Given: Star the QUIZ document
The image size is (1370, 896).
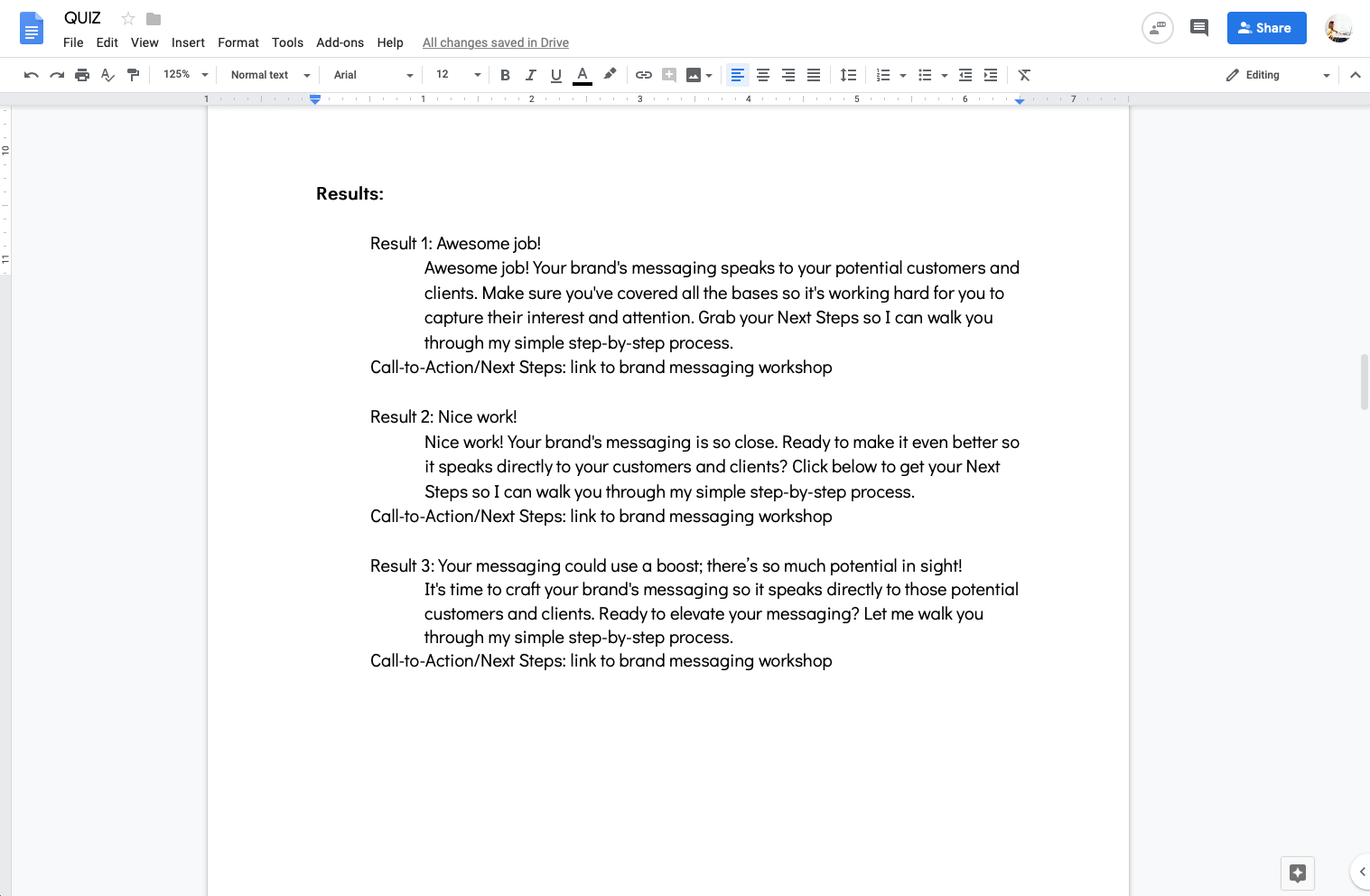Looking at the screenshot, I should click(128, 18).
